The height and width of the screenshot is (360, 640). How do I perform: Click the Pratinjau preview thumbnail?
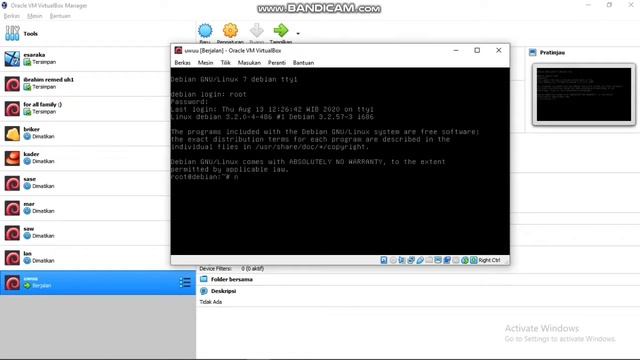tap(584, 94)
